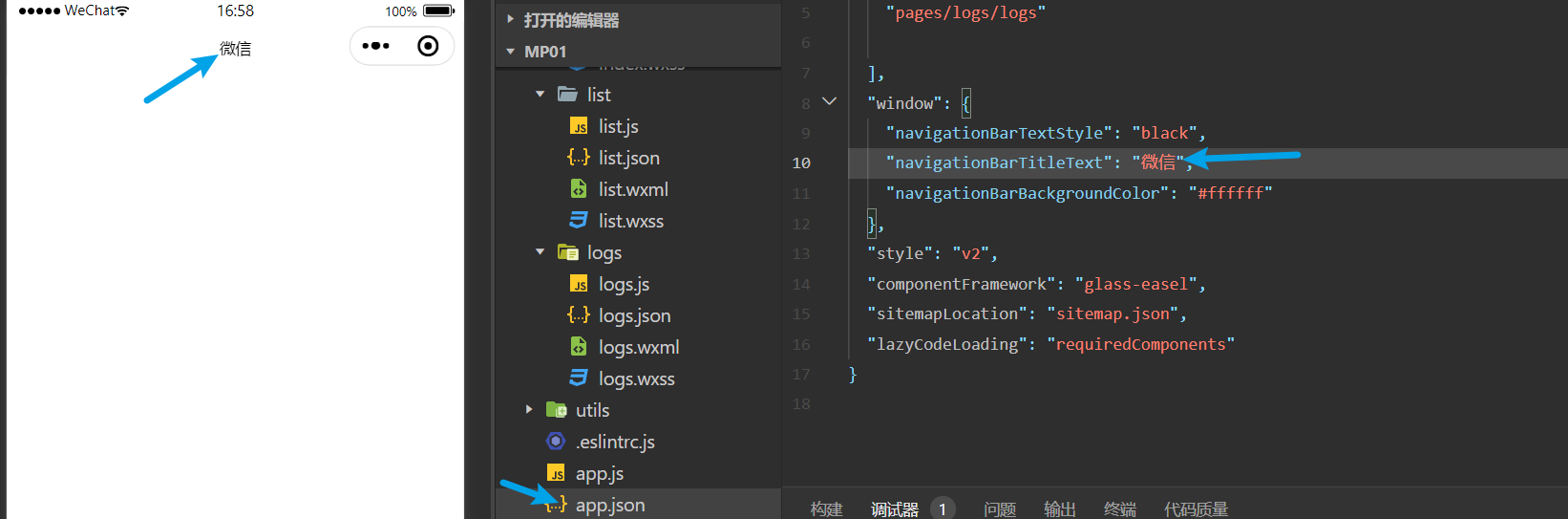
Task: Click the "black" value in editor
Action: 1165,133
